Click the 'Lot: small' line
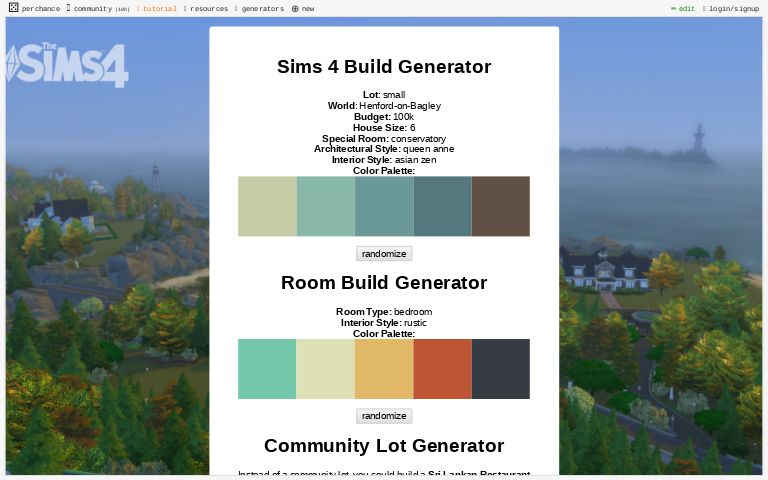This screenshot has width=768, height=480. (384, 95)
